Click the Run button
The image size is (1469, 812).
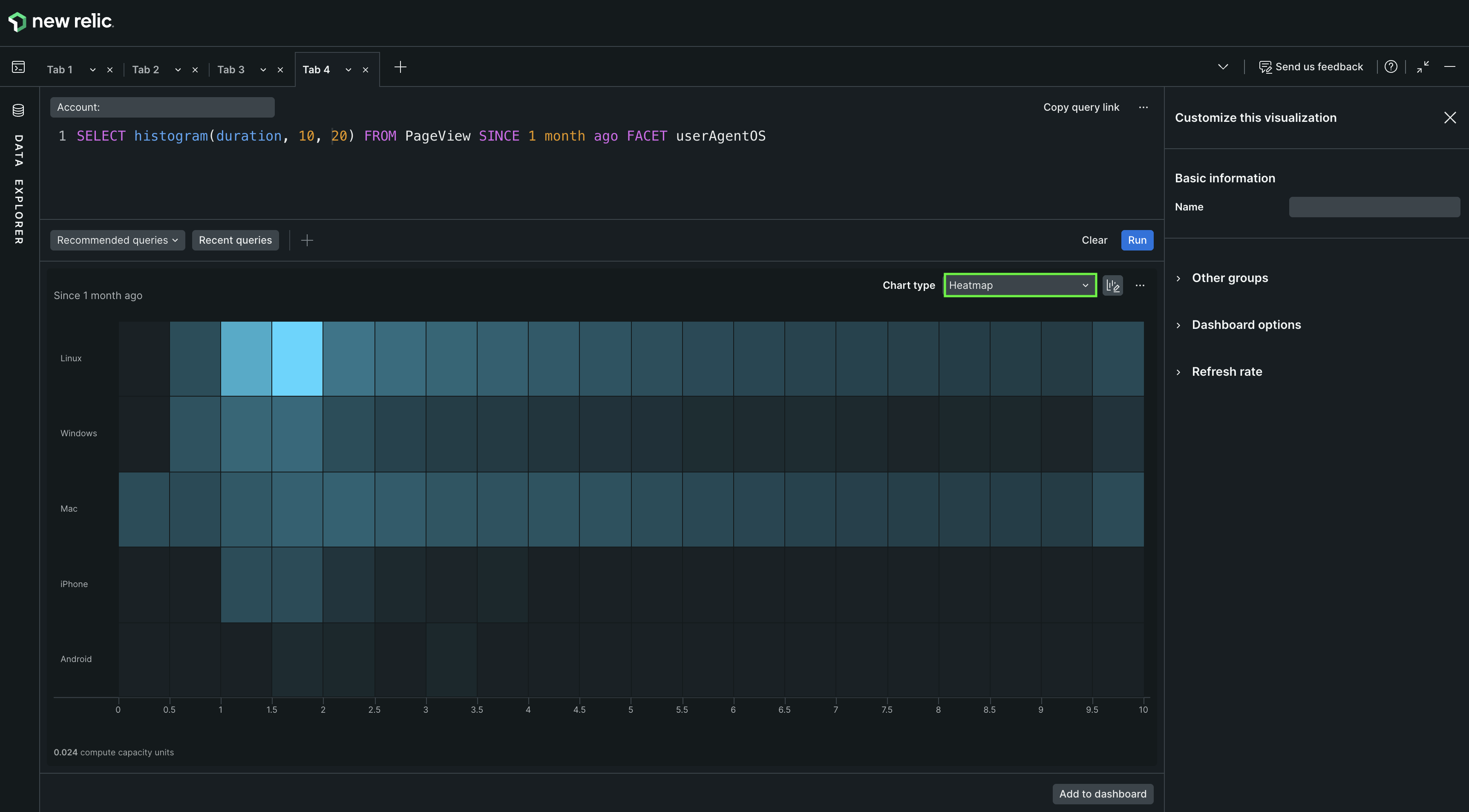[1137, 240]
